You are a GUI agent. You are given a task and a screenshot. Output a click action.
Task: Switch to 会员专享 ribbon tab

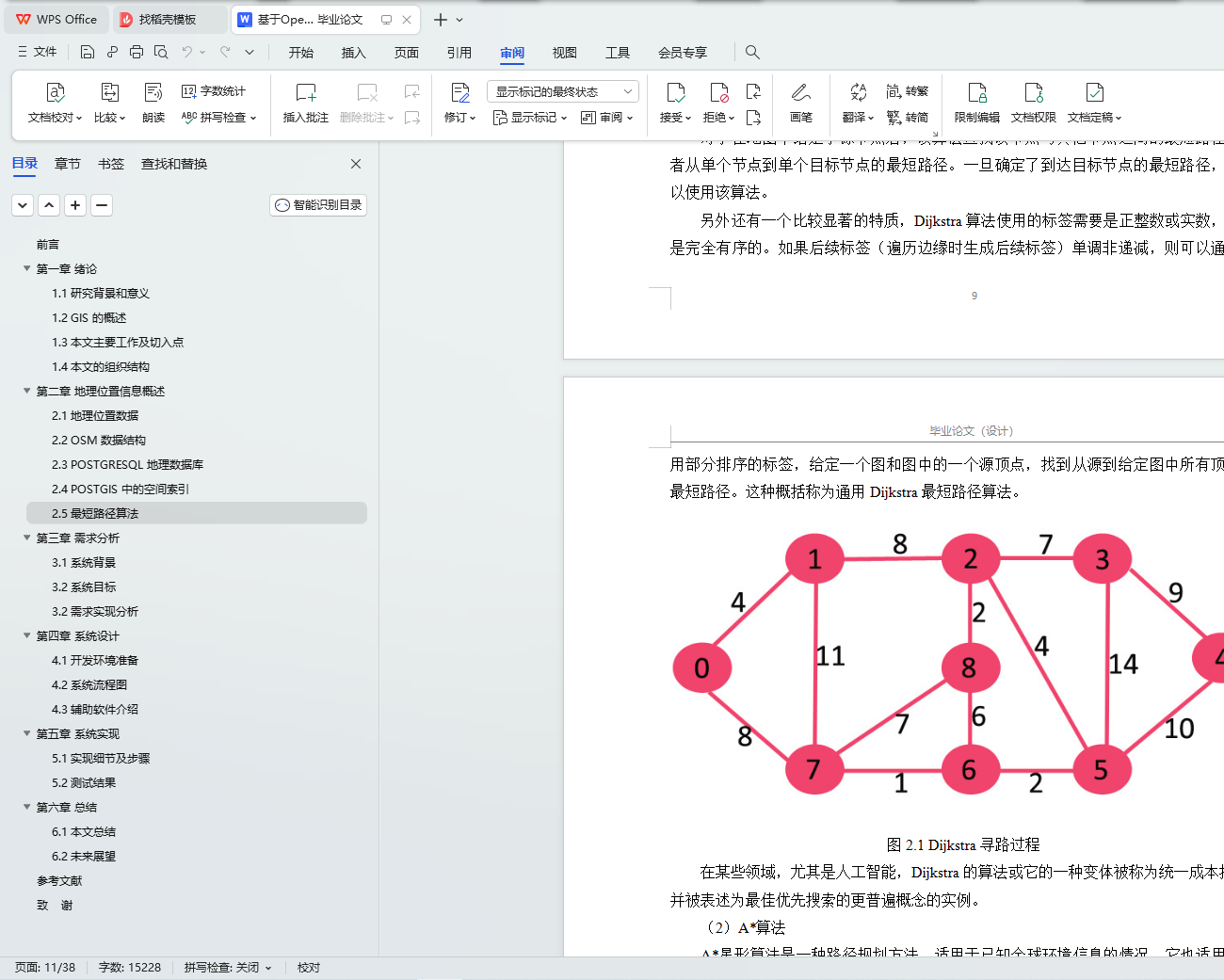click(x=683, y=53)
